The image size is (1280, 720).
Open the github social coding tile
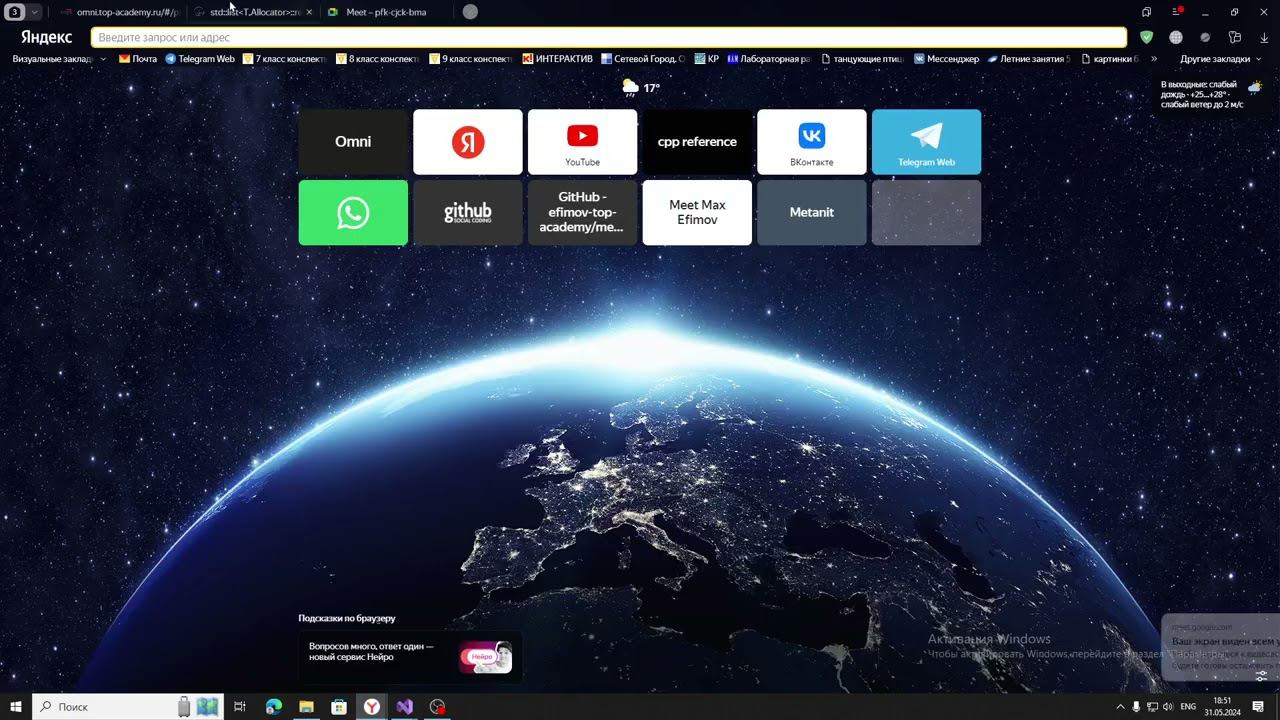tap(468, 212)
